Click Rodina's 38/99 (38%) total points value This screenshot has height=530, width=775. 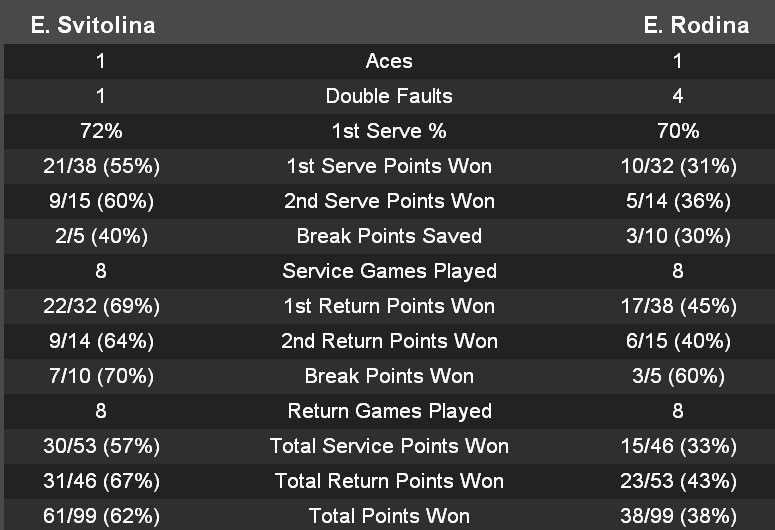point(677,516)
